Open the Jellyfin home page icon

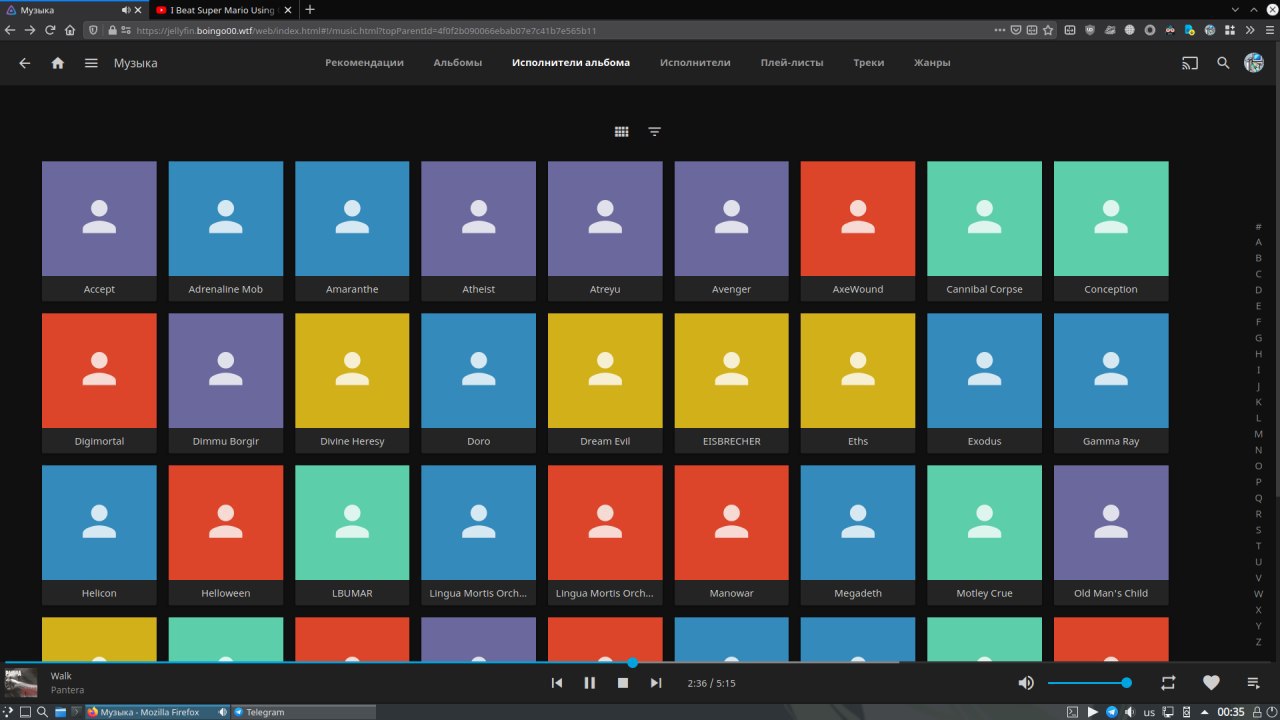58,63
